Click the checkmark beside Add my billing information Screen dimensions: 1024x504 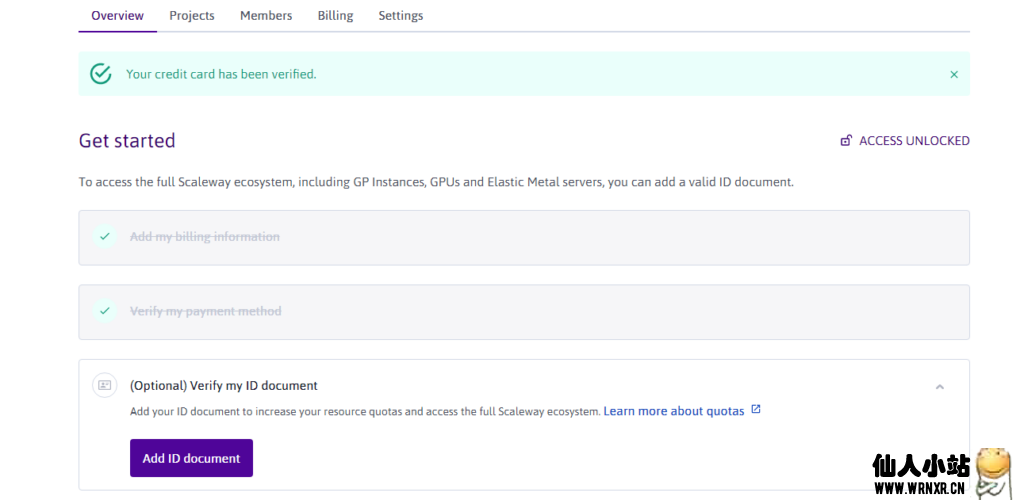(105, 237)
